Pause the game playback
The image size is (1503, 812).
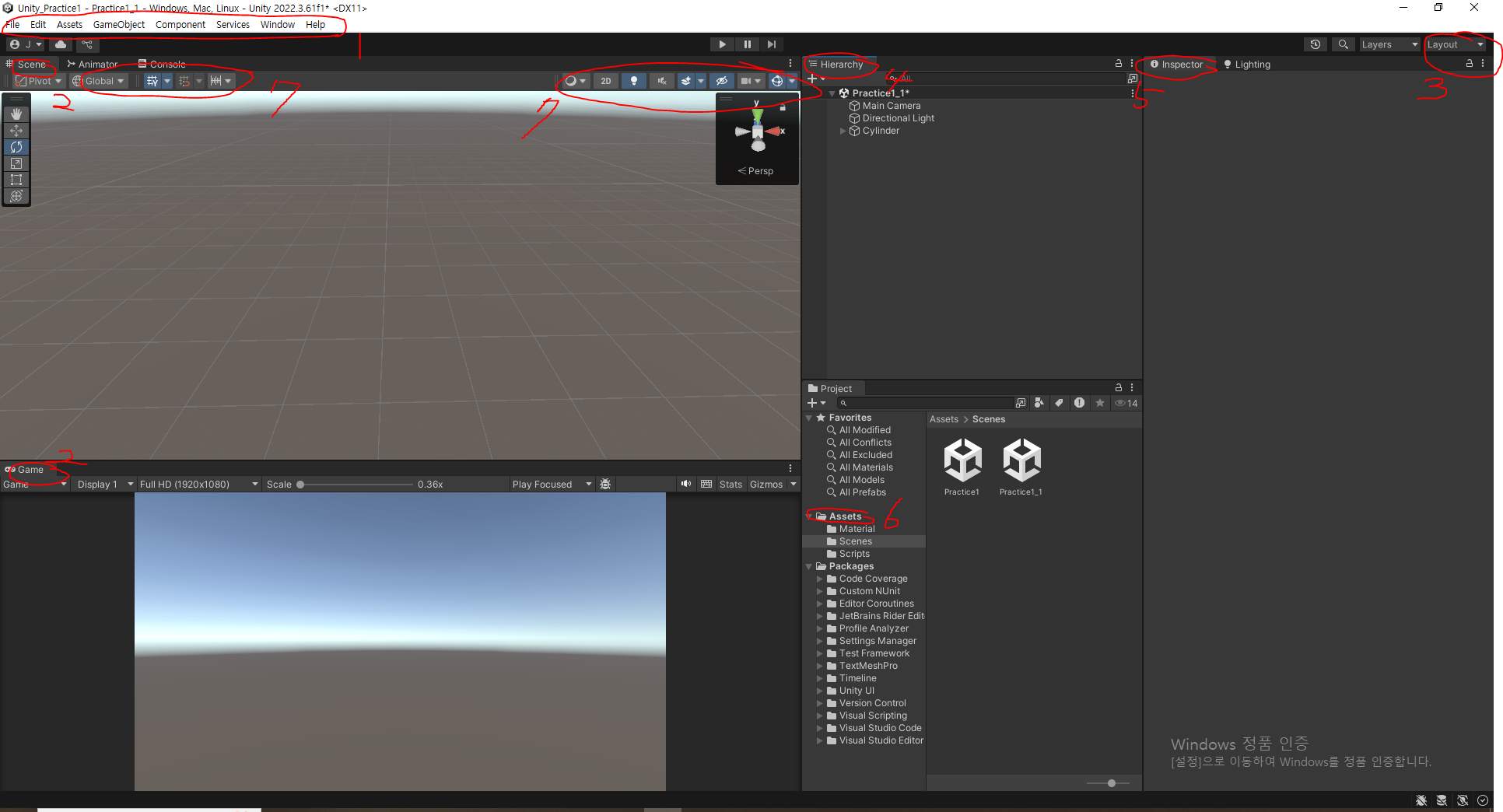747,44
